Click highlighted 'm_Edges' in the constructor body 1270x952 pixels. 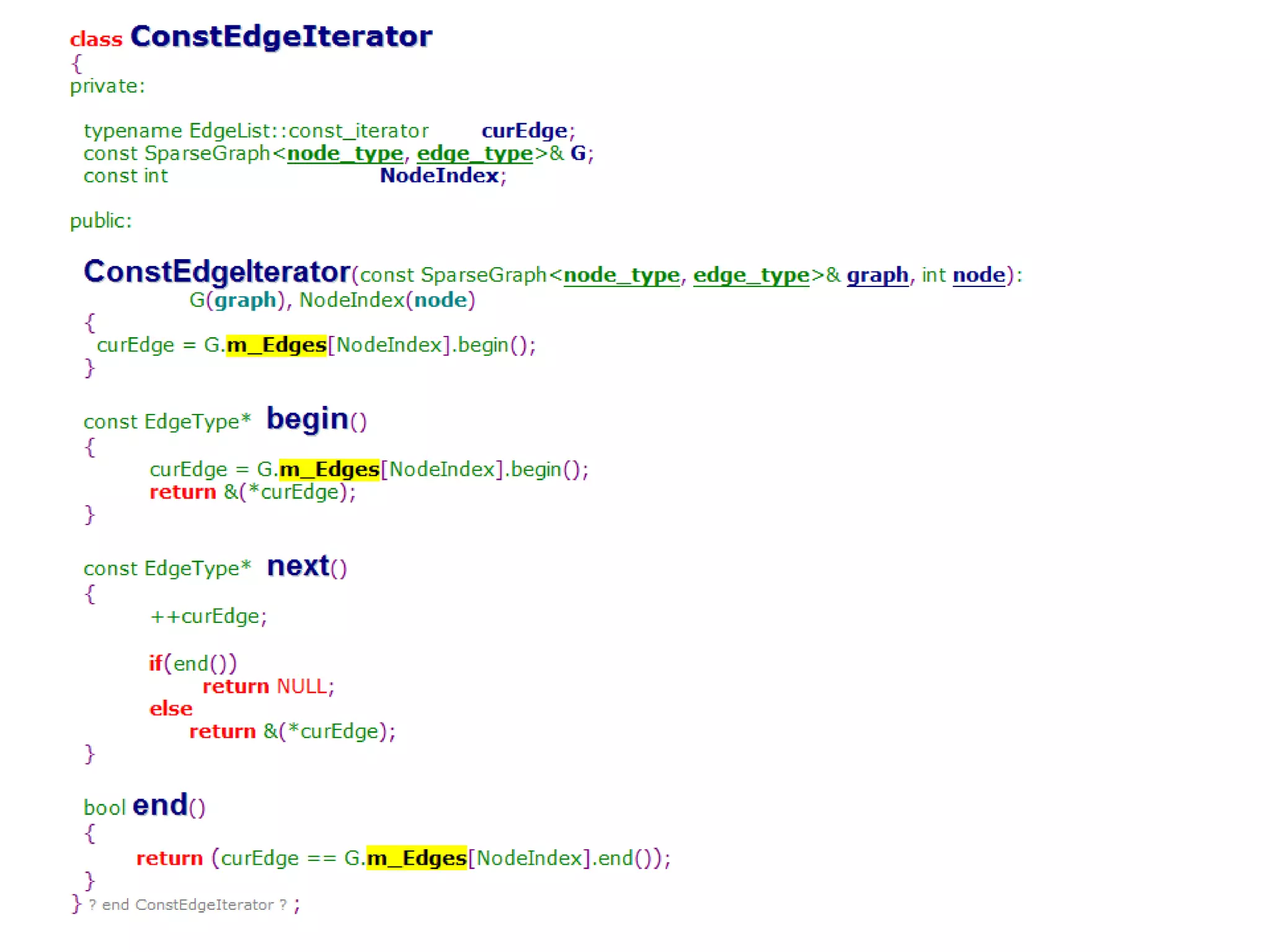click(x=276, y=345)
